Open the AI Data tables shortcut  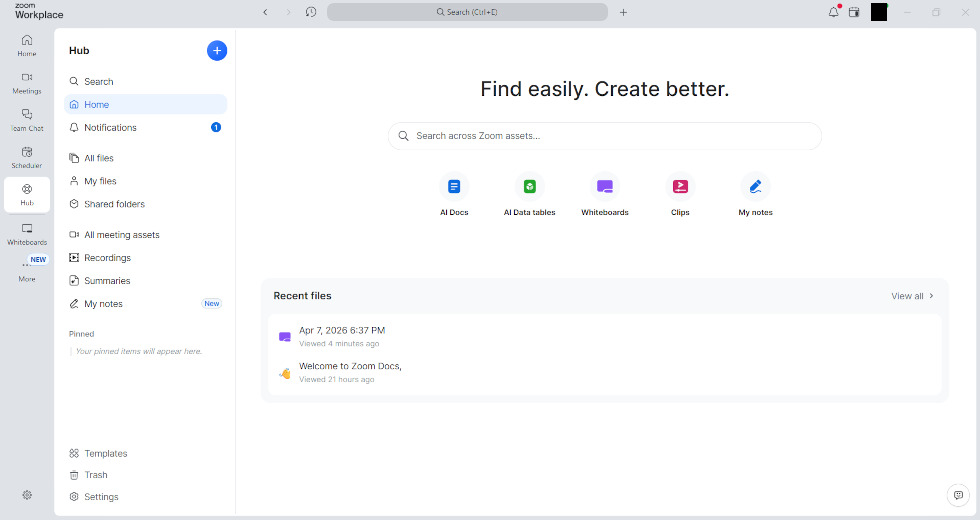(529, 186)
